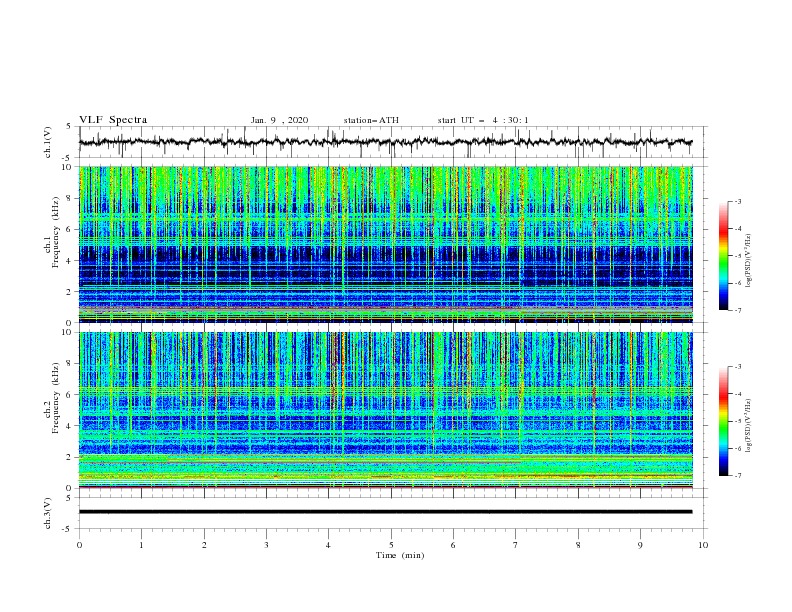Click time axis tick label '5'
This screenshot has width=792, height=612.
(x=391, y=545)
